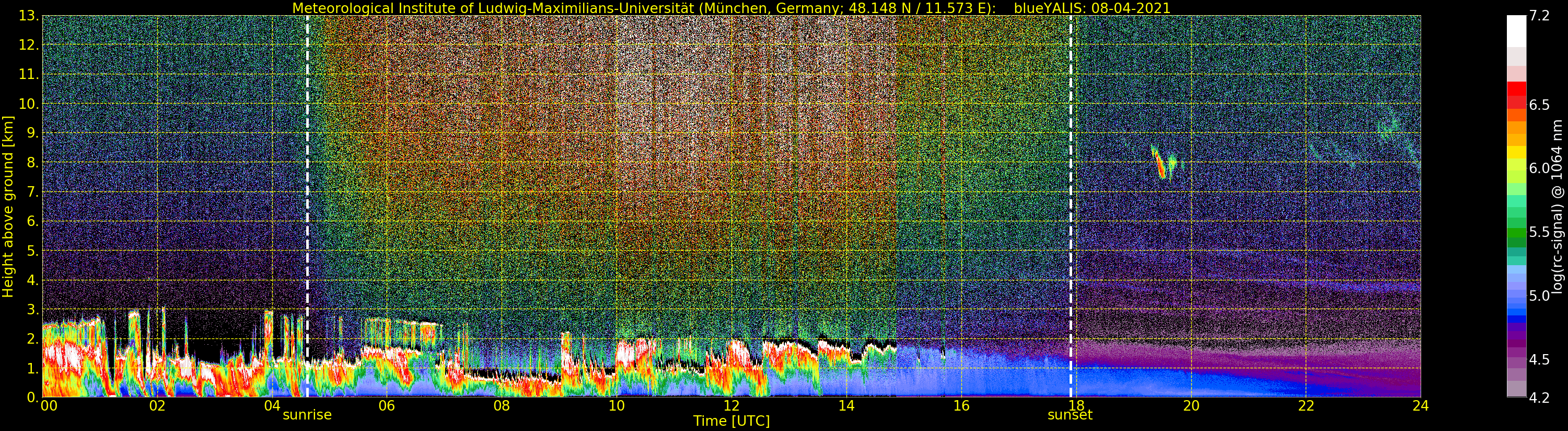The image size is (1568, 431).
Task: Select the white top of the colorbar
Action: click(x=1516, y=30)
